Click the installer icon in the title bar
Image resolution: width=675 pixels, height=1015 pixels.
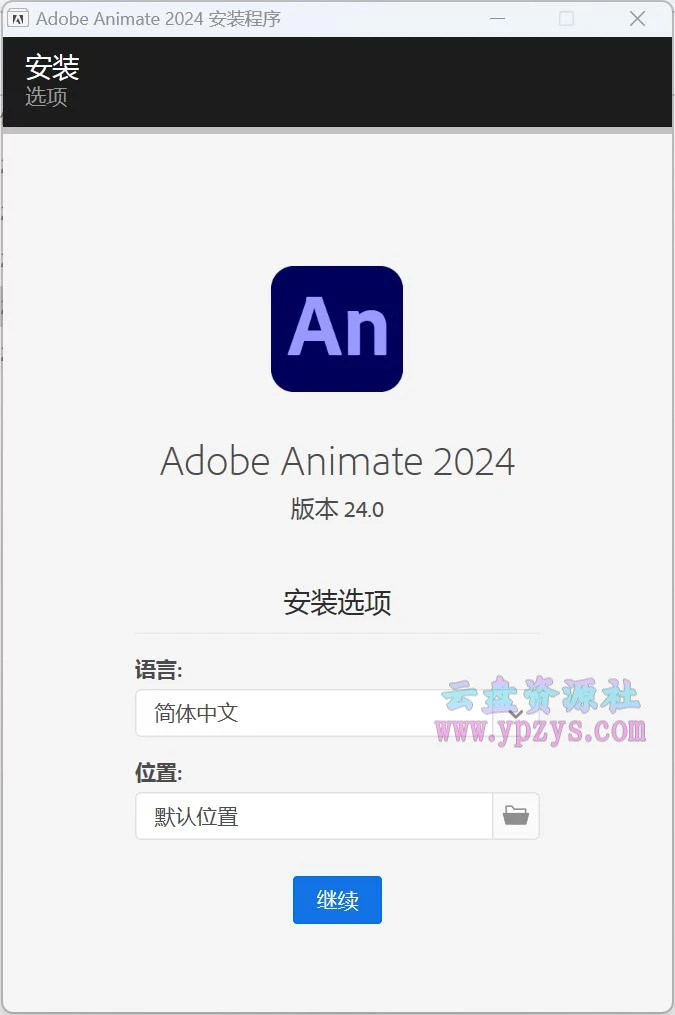[x=18, y=18]
